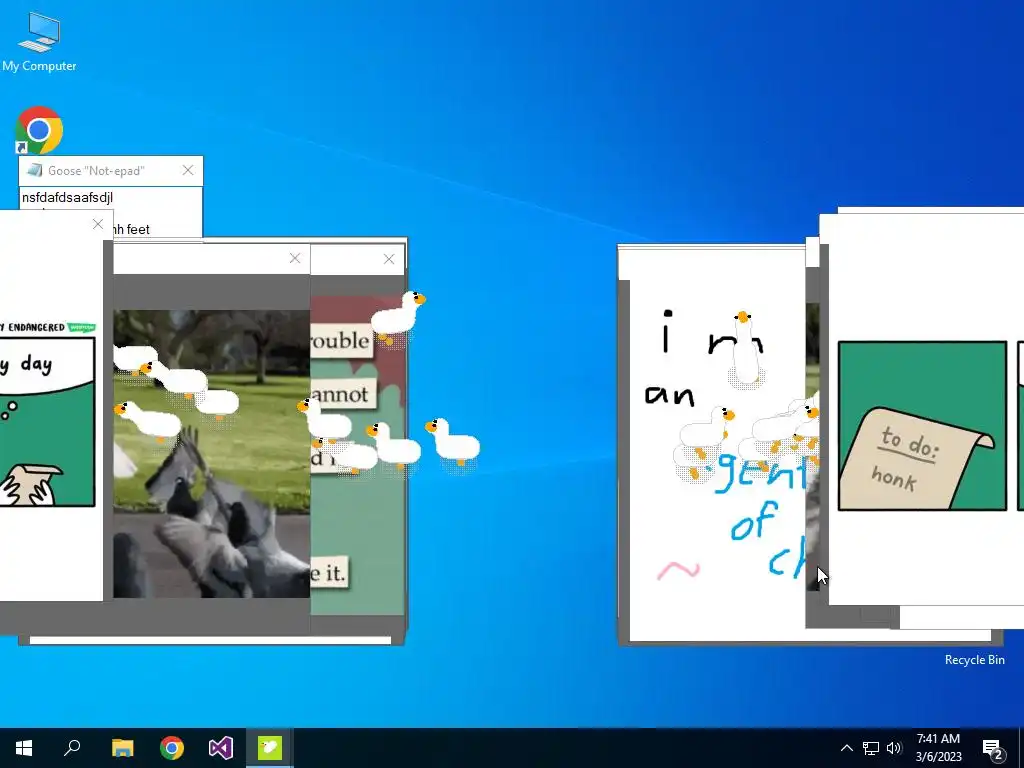Close the poem clipping meme window
Viewport: 1024px width, 768px height.
389,259
